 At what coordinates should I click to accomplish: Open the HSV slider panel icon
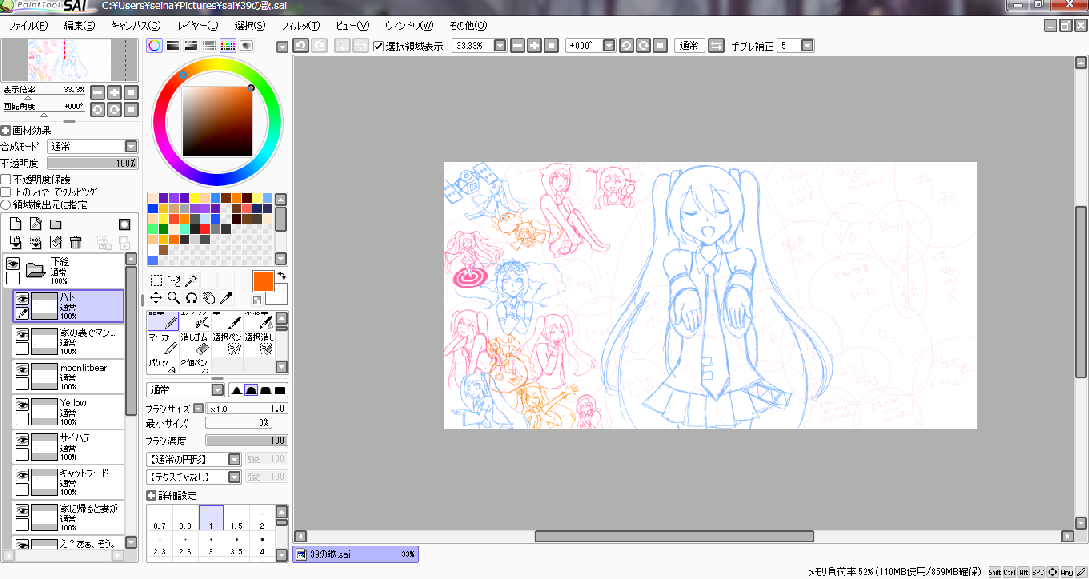click(190, 46)
